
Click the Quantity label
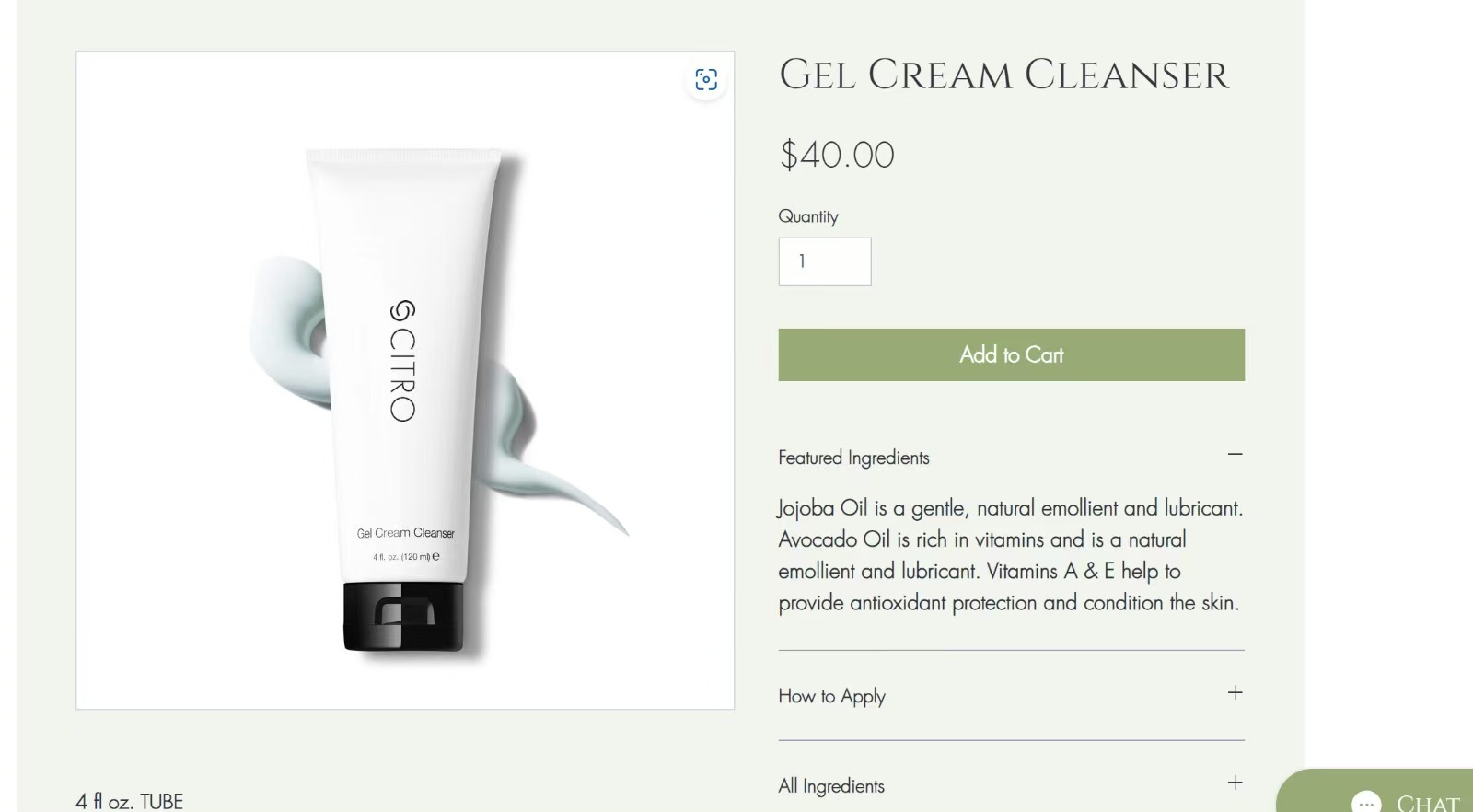click(808, 216)
